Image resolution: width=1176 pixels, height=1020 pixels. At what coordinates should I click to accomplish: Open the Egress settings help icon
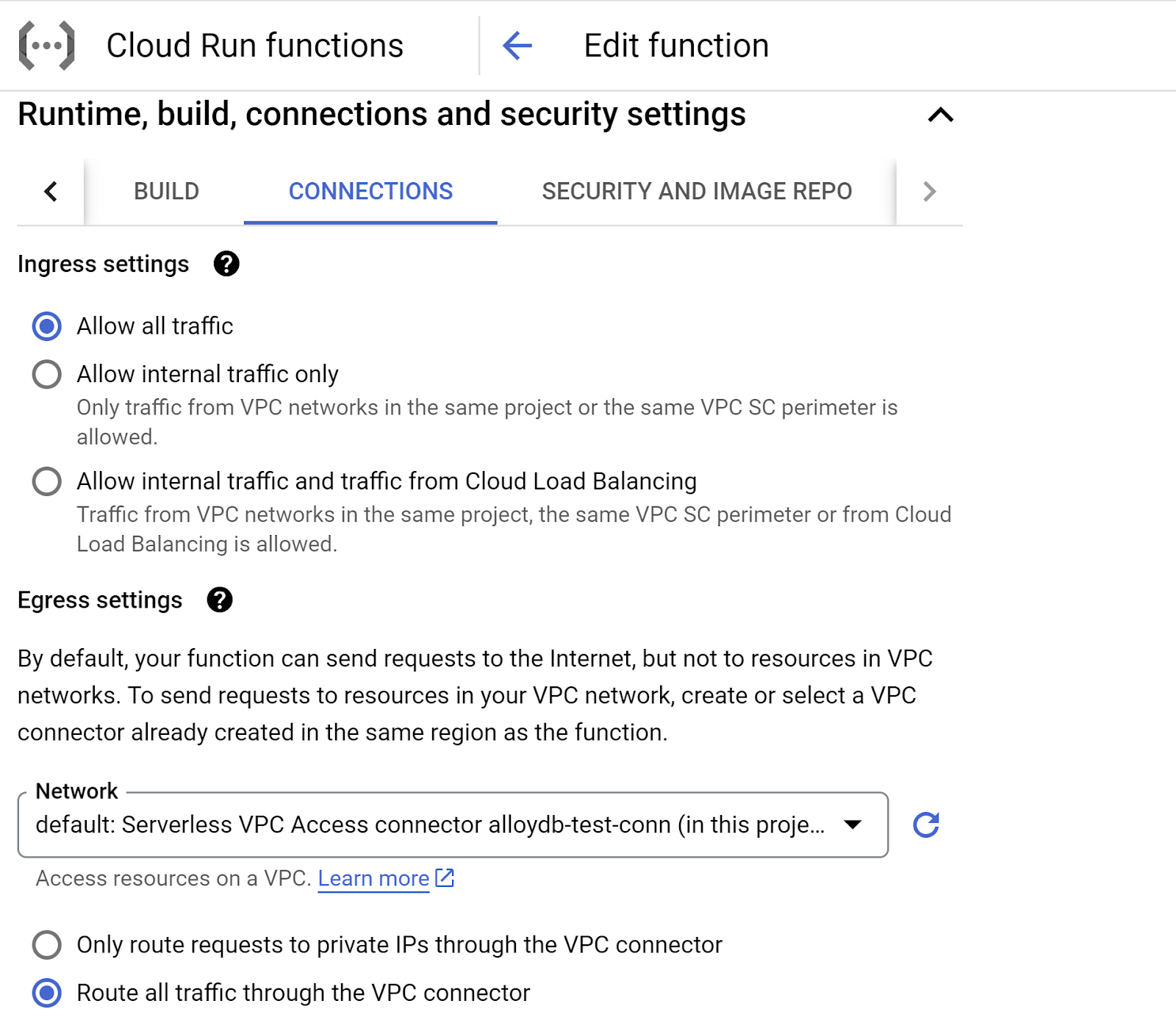[220, 600]
